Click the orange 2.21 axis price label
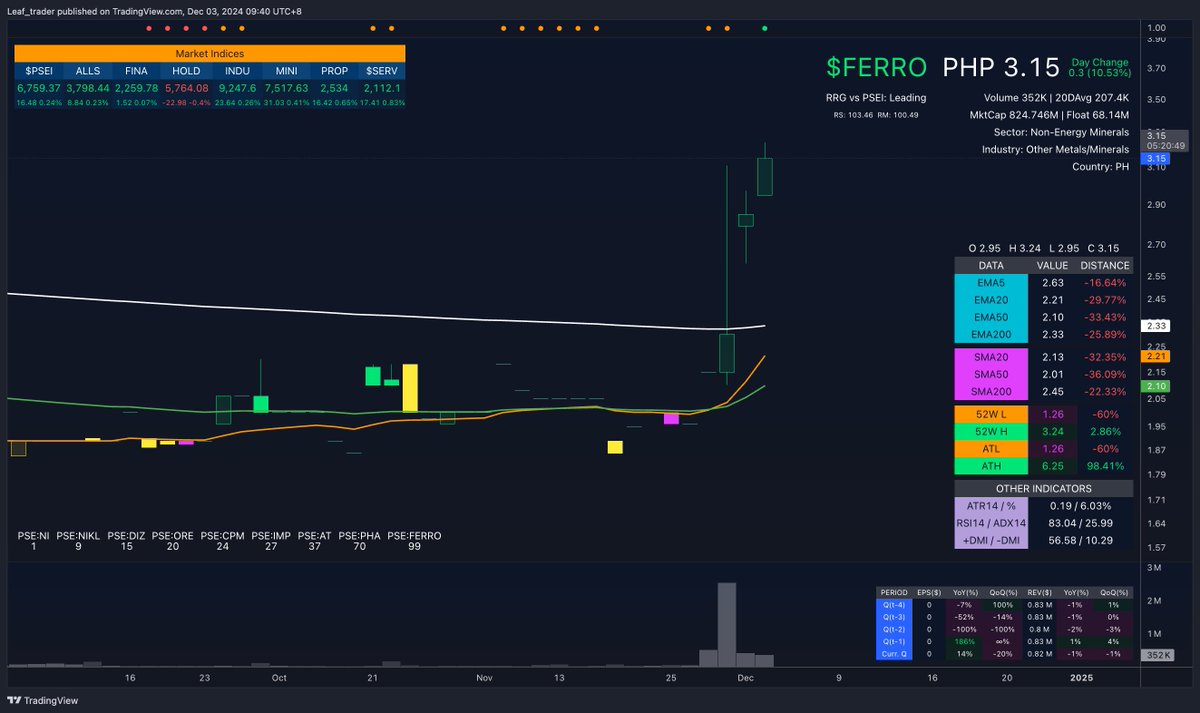 coord(1157,356)
